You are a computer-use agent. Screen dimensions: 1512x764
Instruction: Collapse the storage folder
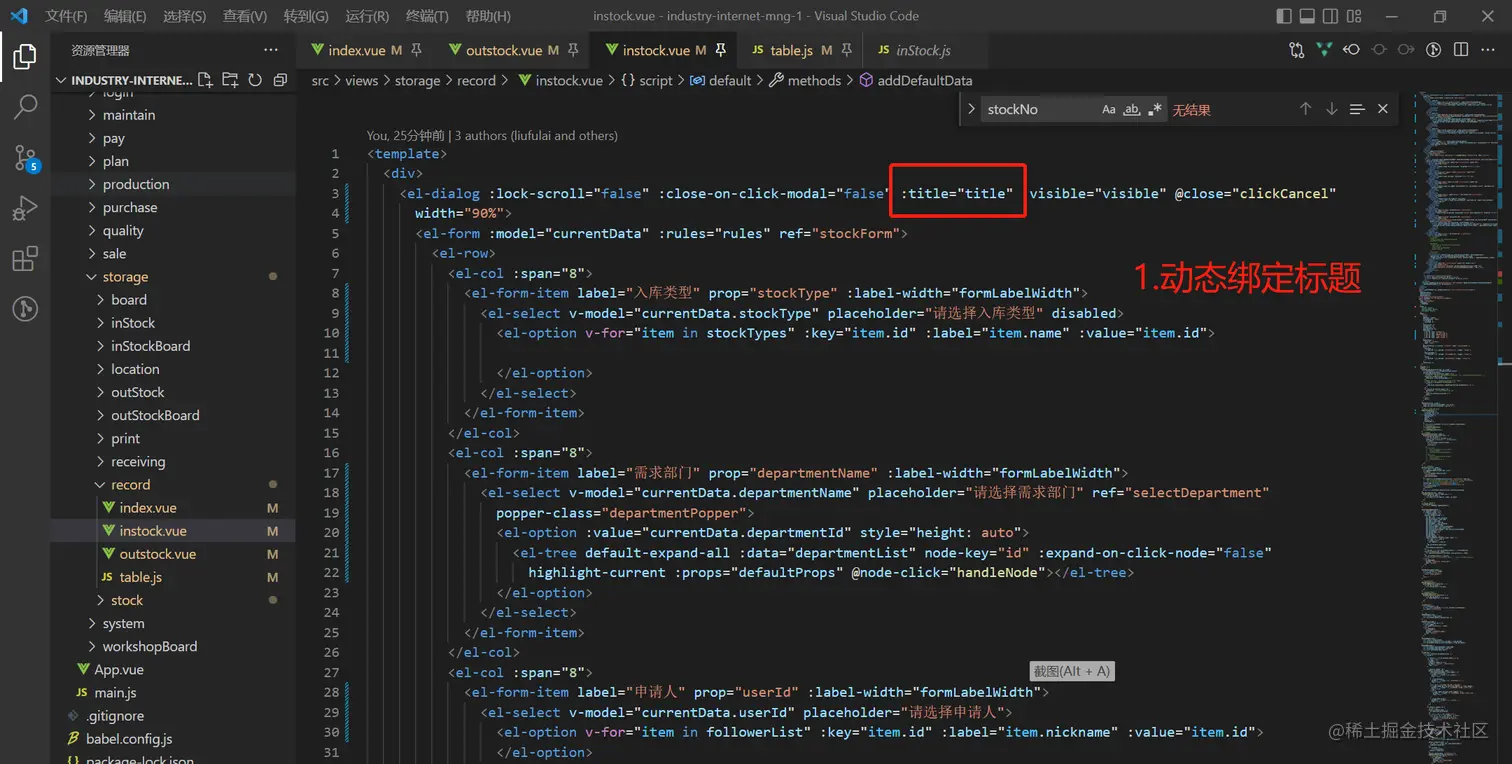tap(125, 277)
